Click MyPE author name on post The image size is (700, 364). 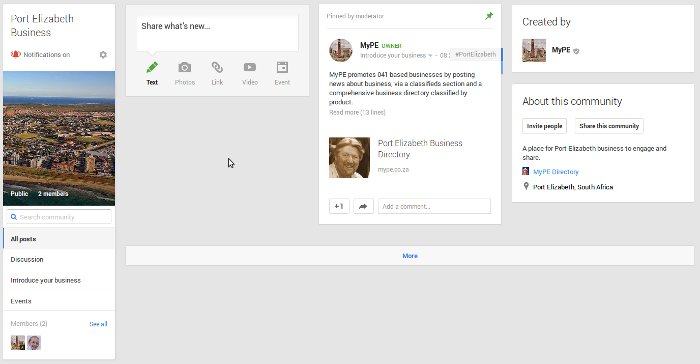[x=369, y=45]
